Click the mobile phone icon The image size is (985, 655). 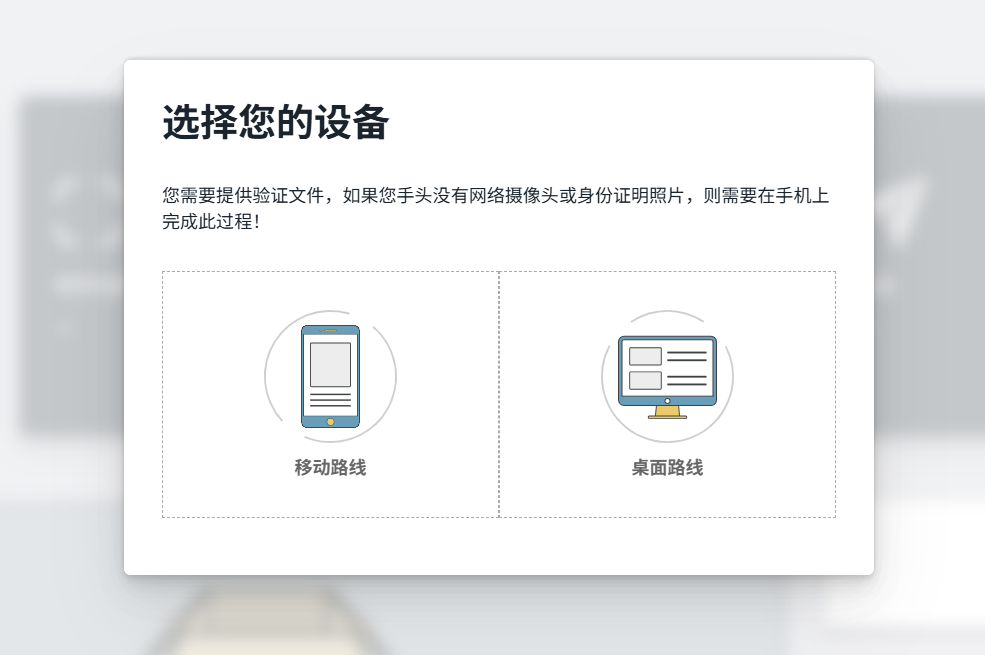(330, 376)
